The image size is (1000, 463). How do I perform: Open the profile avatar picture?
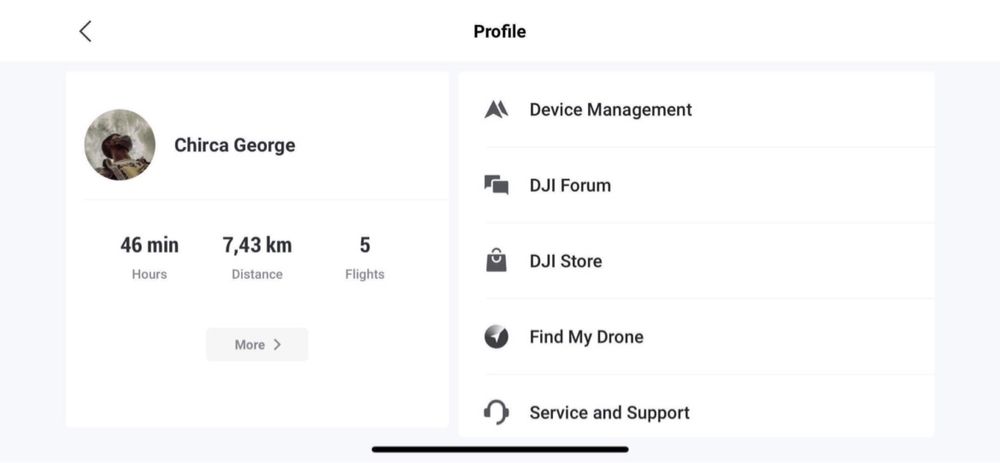(120, 145)
